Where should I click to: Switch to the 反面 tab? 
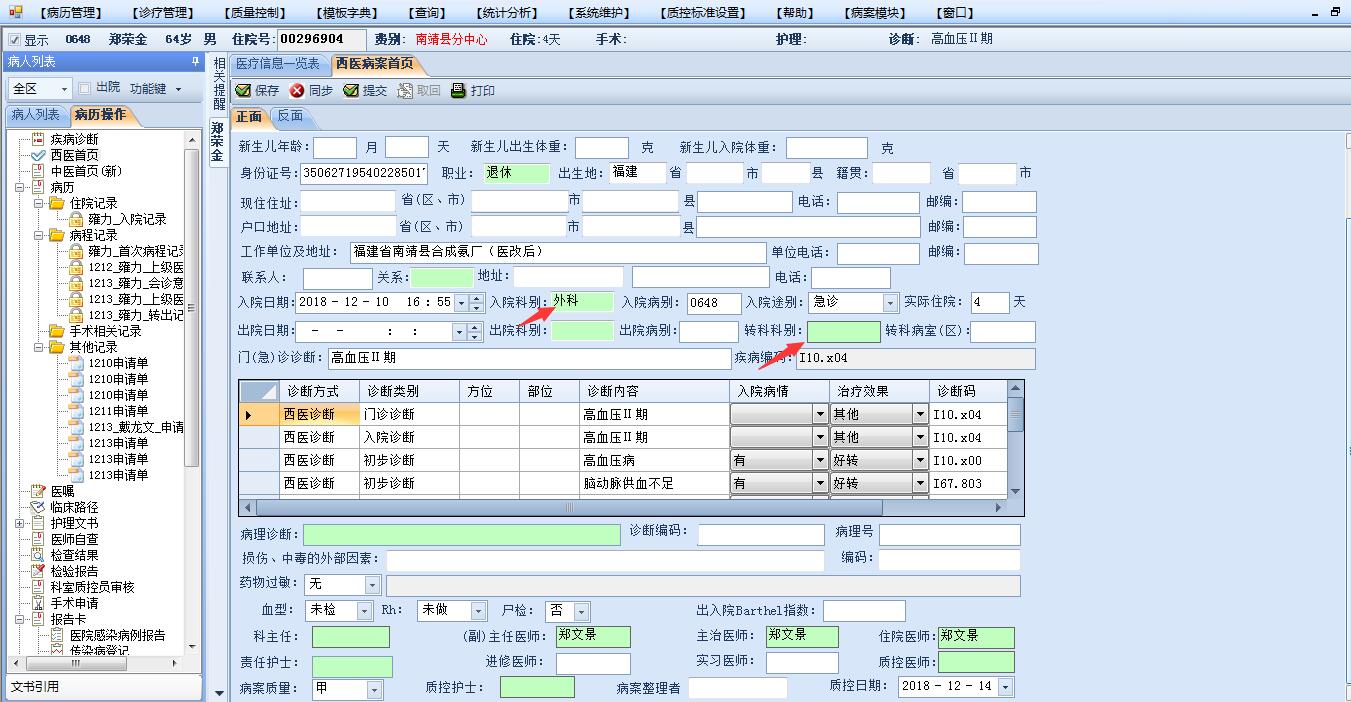click(x=290, y=116)
